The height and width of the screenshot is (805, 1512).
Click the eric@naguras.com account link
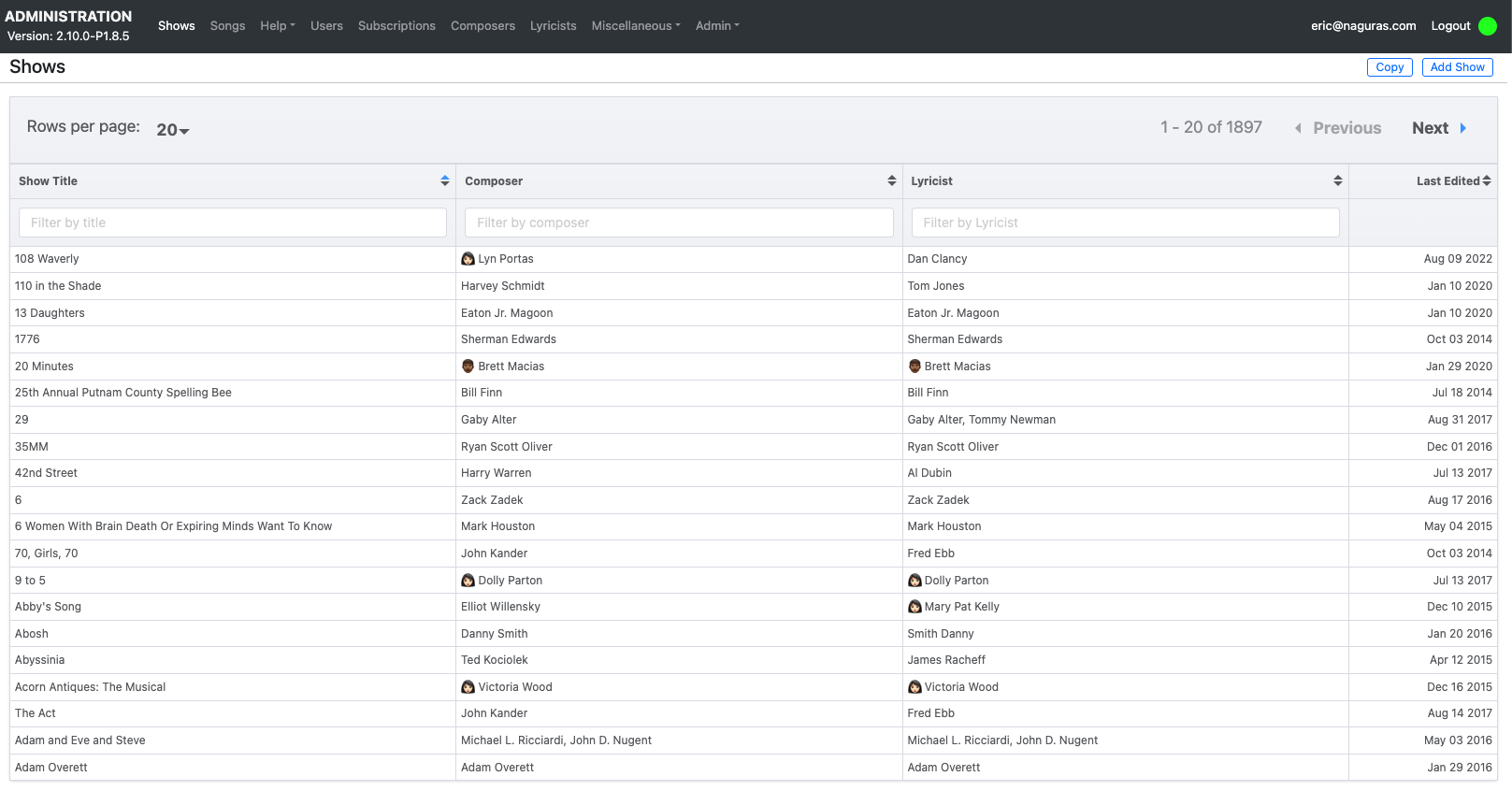(x=1363, y=26)
